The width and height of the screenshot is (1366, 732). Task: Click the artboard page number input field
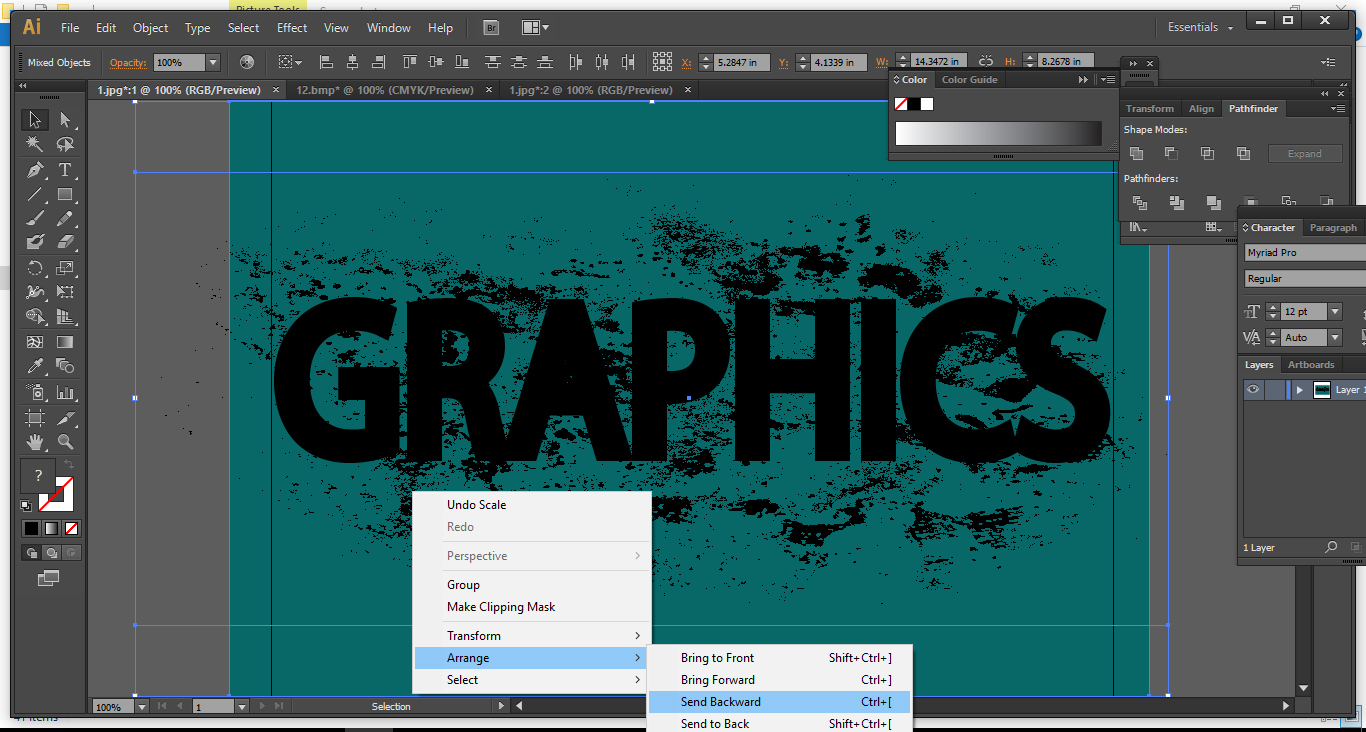pos(212,705)
